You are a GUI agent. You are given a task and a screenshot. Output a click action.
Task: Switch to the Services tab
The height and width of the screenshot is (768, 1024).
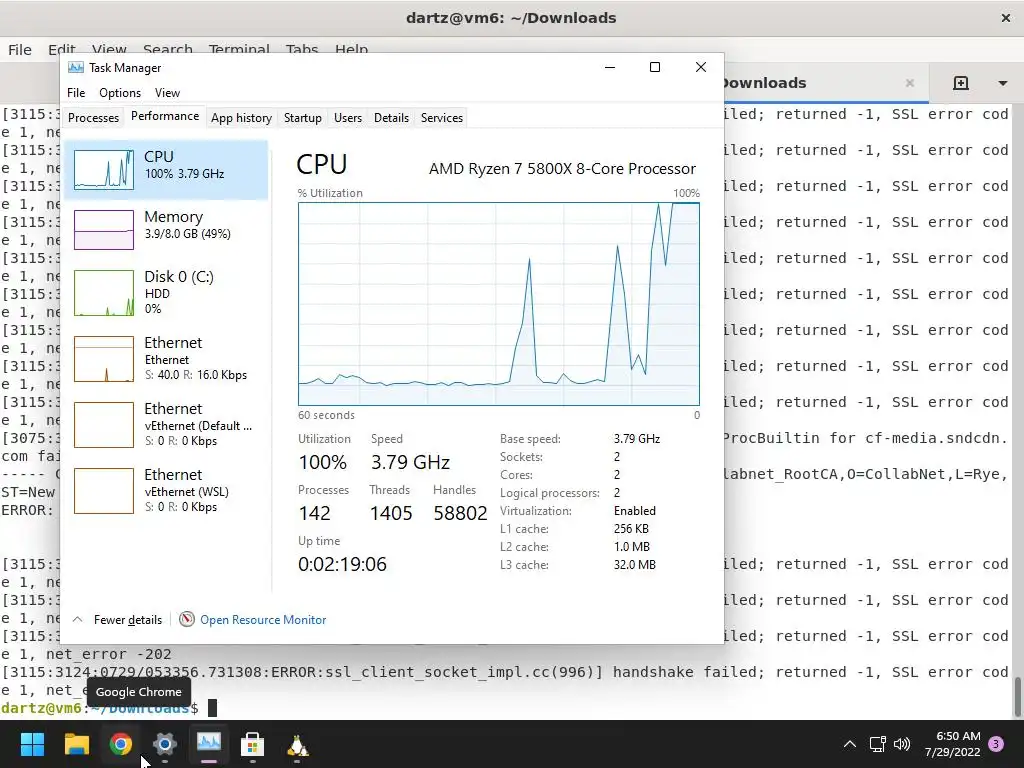[x=441, y=118]
